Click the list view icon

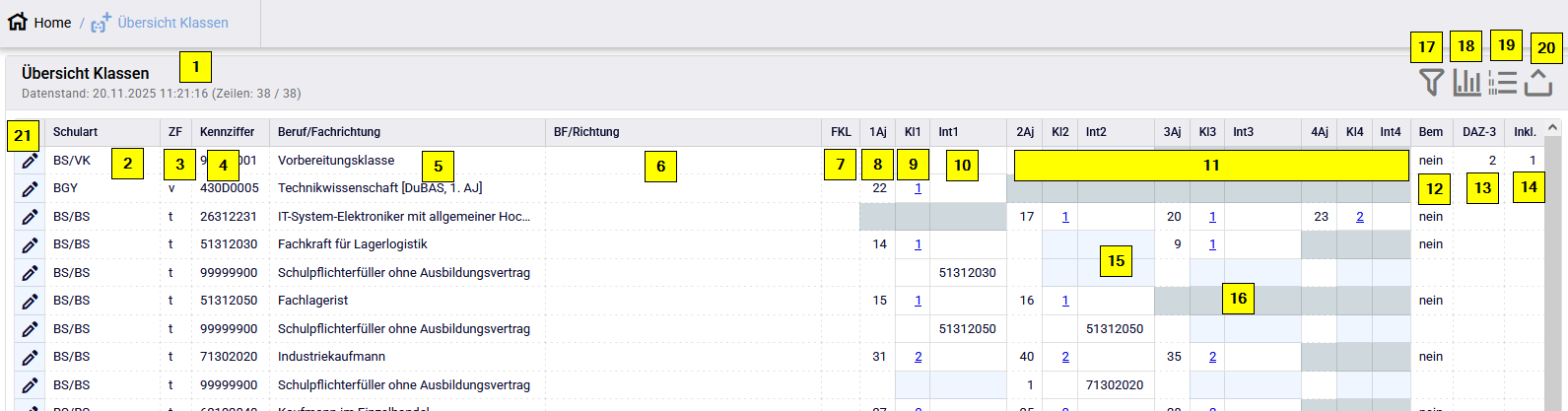click(1502, 83)
